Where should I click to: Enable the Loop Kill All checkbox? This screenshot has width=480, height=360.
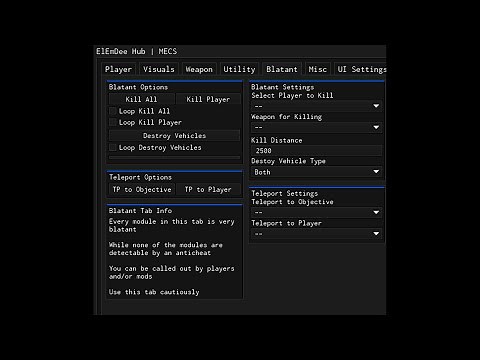[113, 111]
